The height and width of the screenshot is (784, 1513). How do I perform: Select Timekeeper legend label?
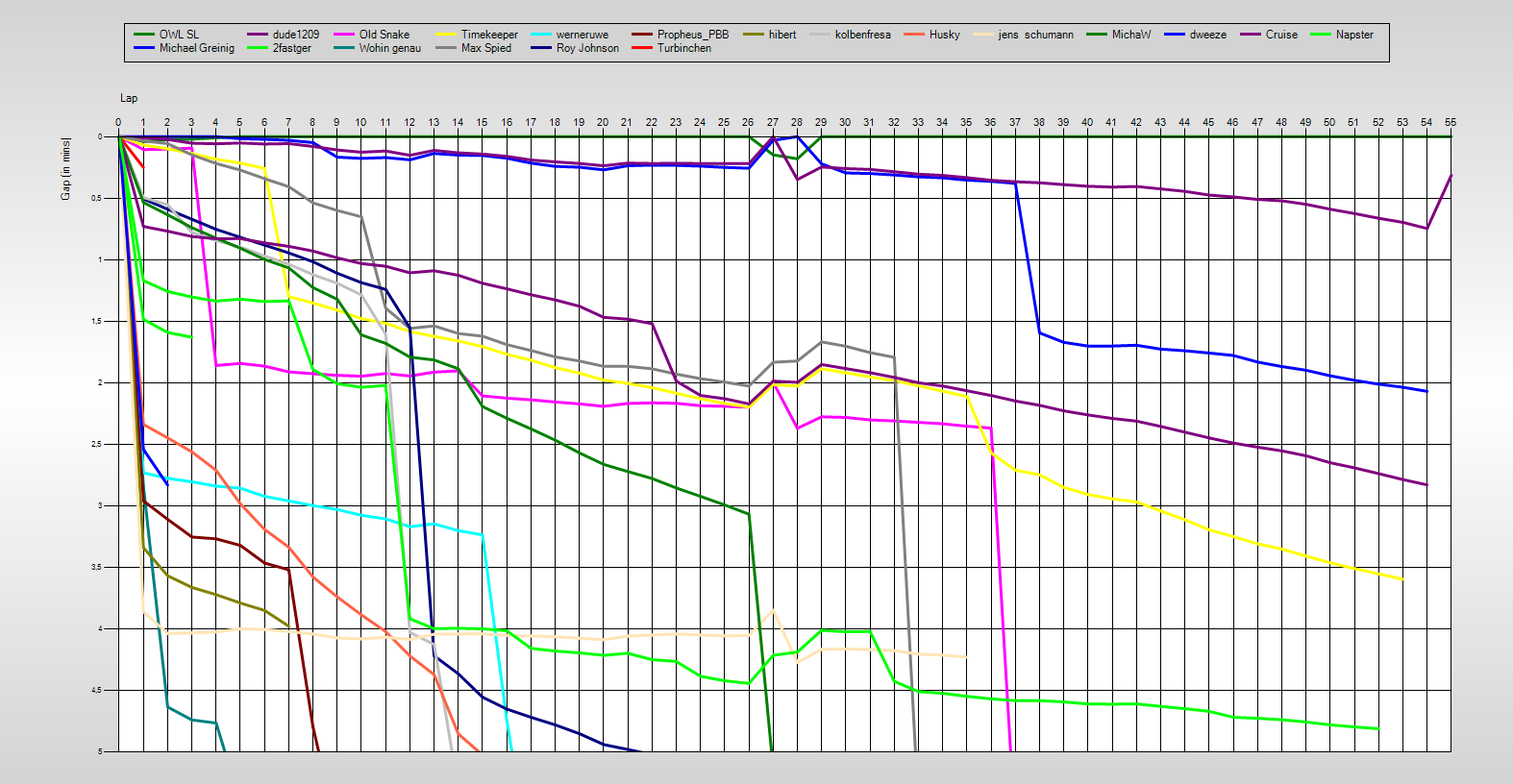click(x=489, y=35)
